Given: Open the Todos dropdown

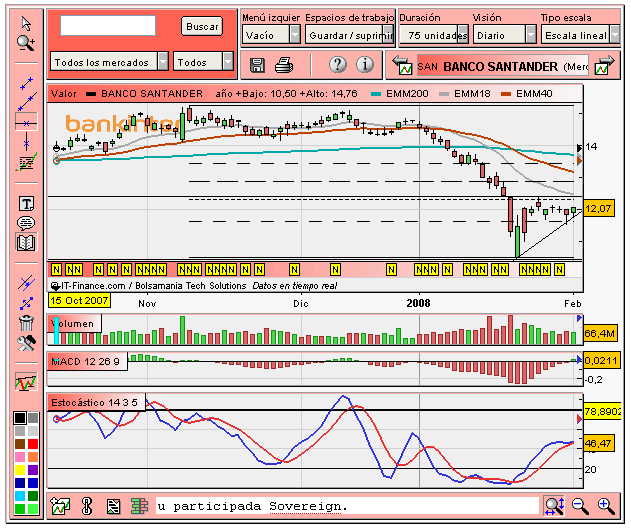Looking at the screenshot, I should [x=203, y=62].
